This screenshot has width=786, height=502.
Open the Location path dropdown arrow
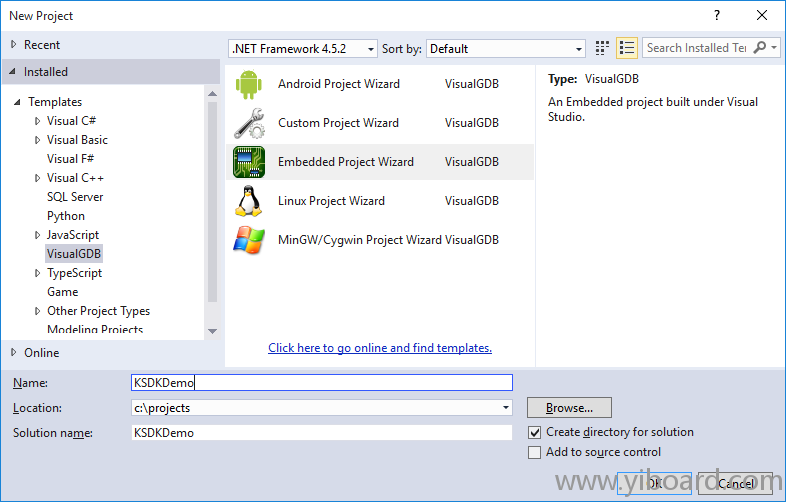coord(506,408)
